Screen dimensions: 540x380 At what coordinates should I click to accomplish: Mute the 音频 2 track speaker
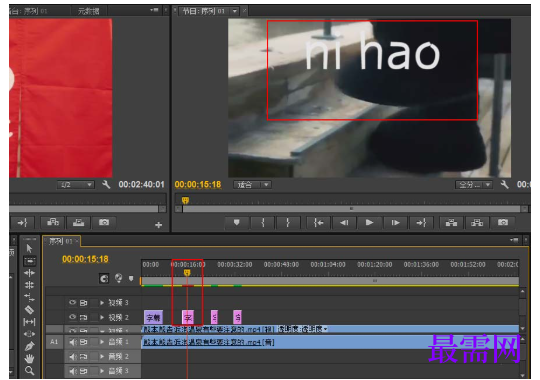tap(72, 357)
